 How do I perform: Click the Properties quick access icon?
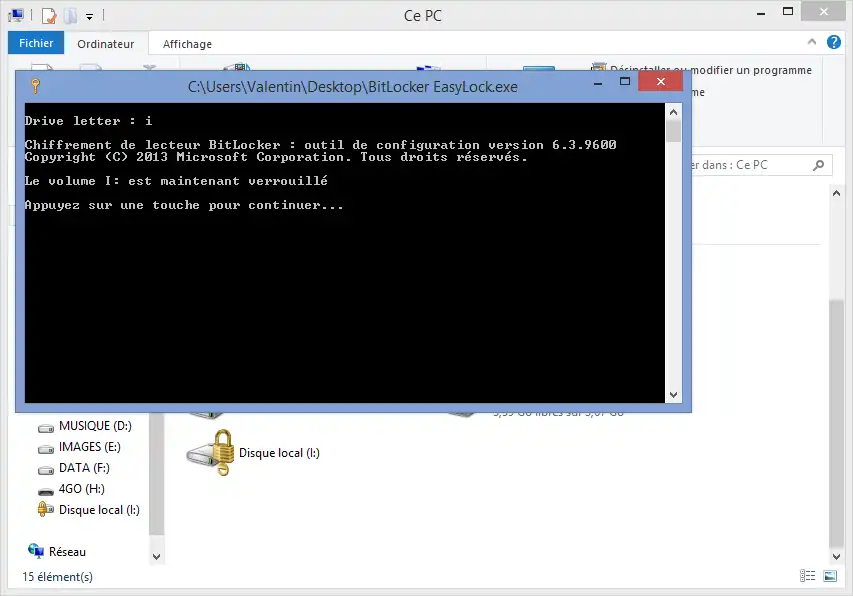tap(49, 16)
